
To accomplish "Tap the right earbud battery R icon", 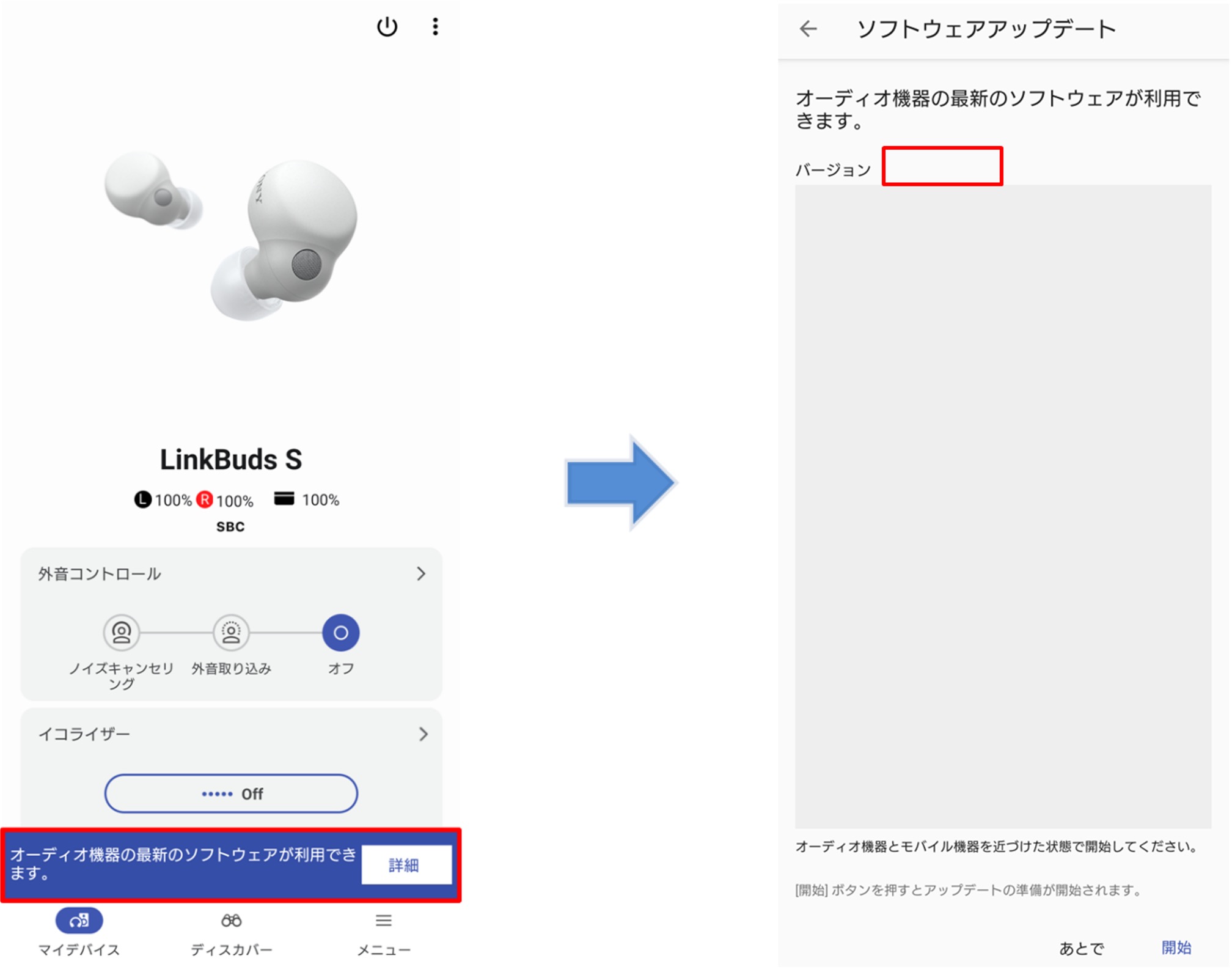I will (x=205, y=499).
